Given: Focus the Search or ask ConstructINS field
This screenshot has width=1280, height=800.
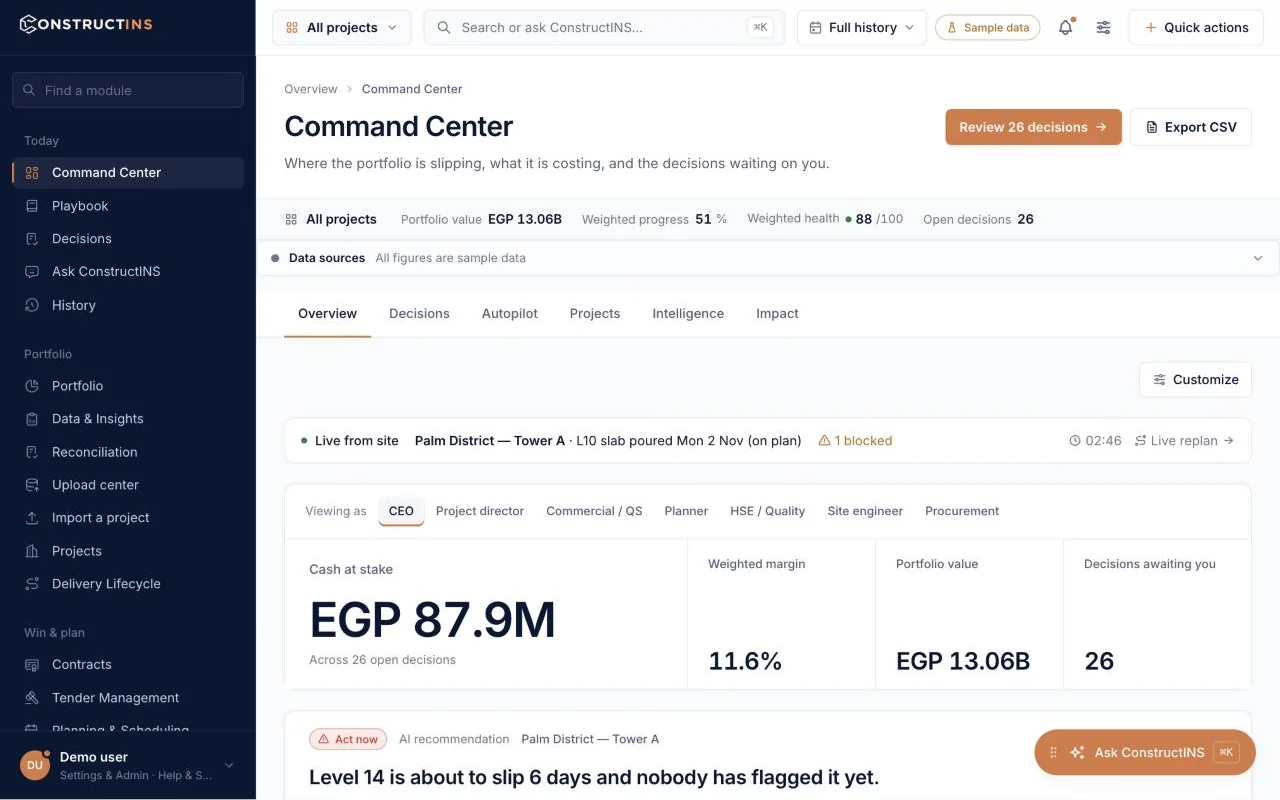Looking at the screenshot, I should (x=604, y=28).
